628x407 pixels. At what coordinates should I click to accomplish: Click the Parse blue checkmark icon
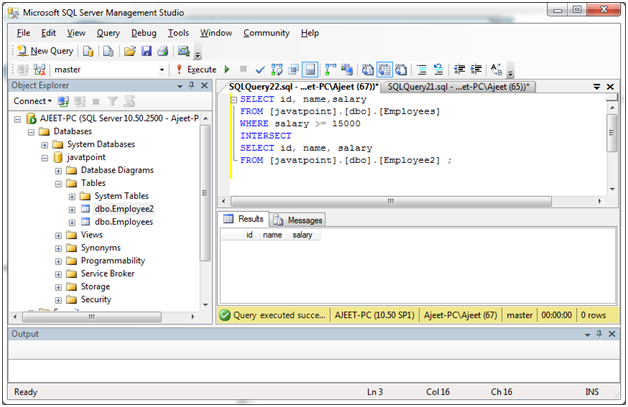260,70
